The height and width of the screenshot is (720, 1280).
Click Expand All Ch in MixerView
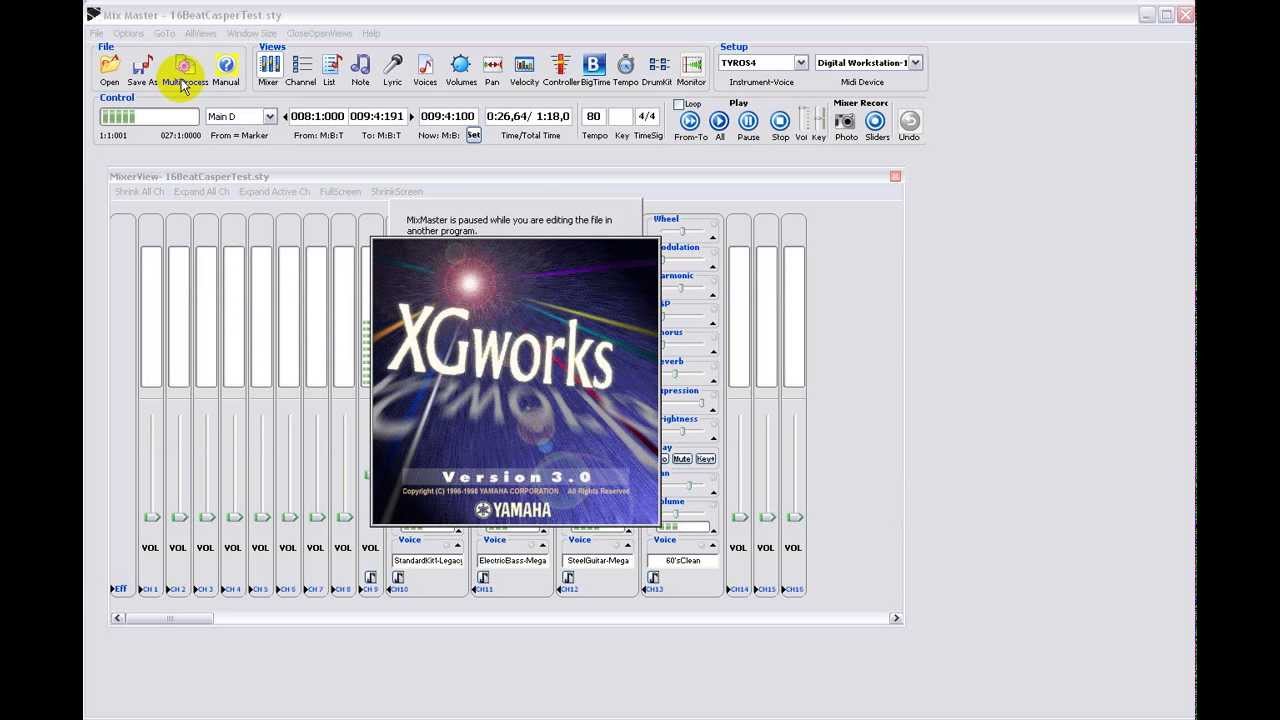click(201, 192)
